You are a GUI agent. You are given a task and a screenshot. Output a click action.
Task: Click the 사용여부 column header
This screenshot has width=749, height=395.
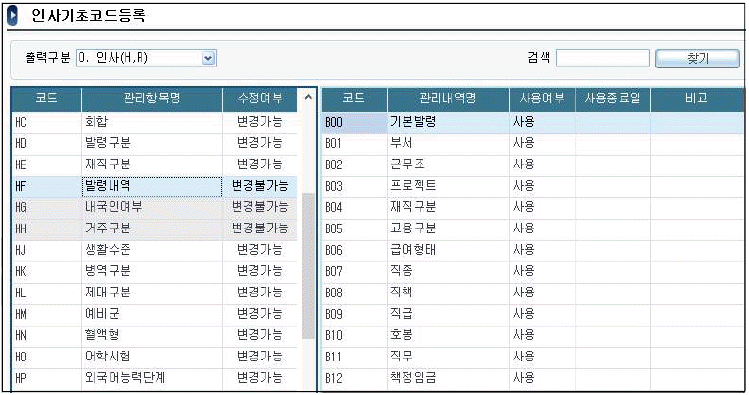pyautogui.click(x=542, y=98)
